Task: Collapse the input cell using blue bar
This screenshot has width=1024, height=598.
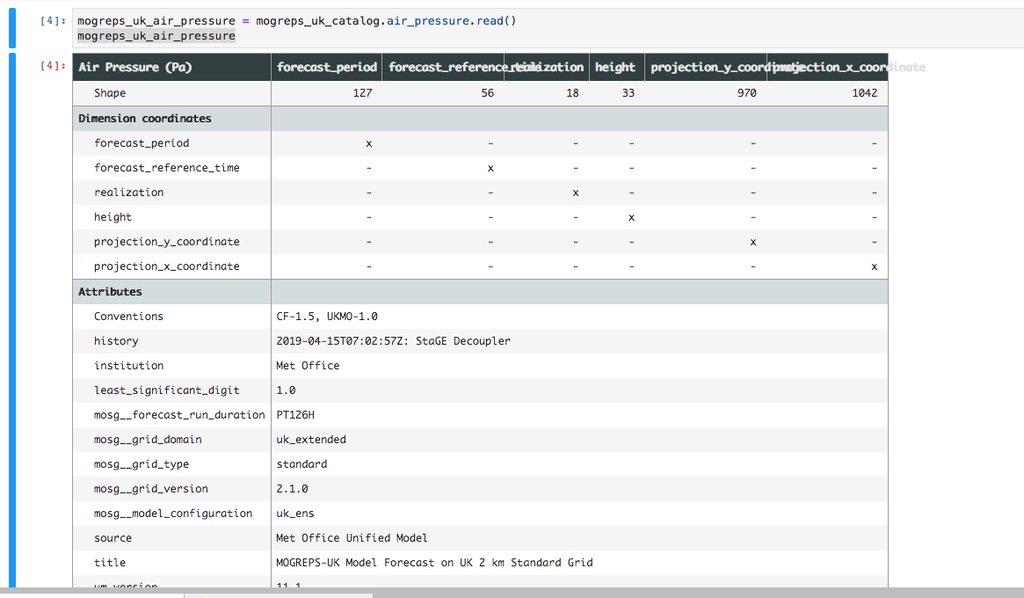Action: click(12, 28)
